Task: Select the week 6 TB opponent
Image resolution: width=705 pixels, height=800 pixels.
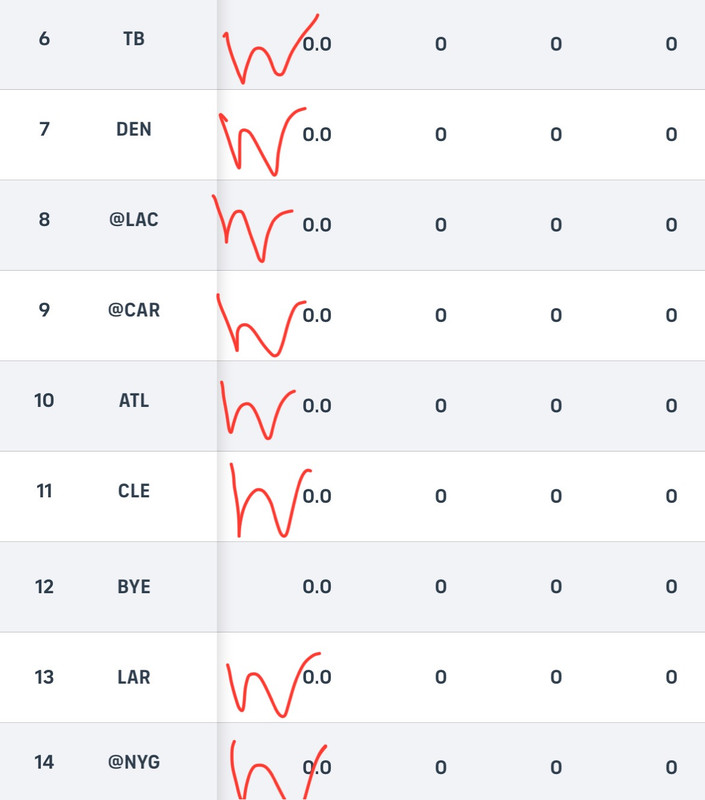Action: pyautogui.click(x=134, y=39)
